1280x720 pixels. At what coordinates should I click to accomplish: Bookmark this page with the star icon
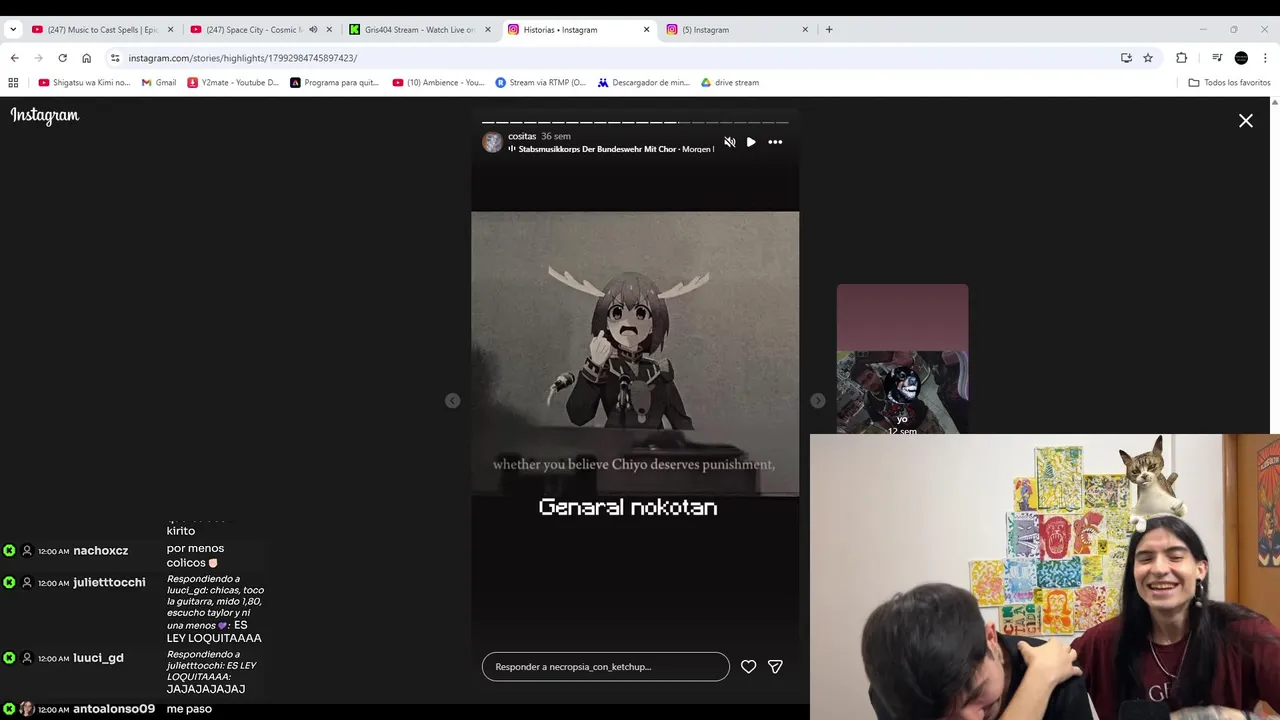pyautogui.click(x=1148, y=58)
